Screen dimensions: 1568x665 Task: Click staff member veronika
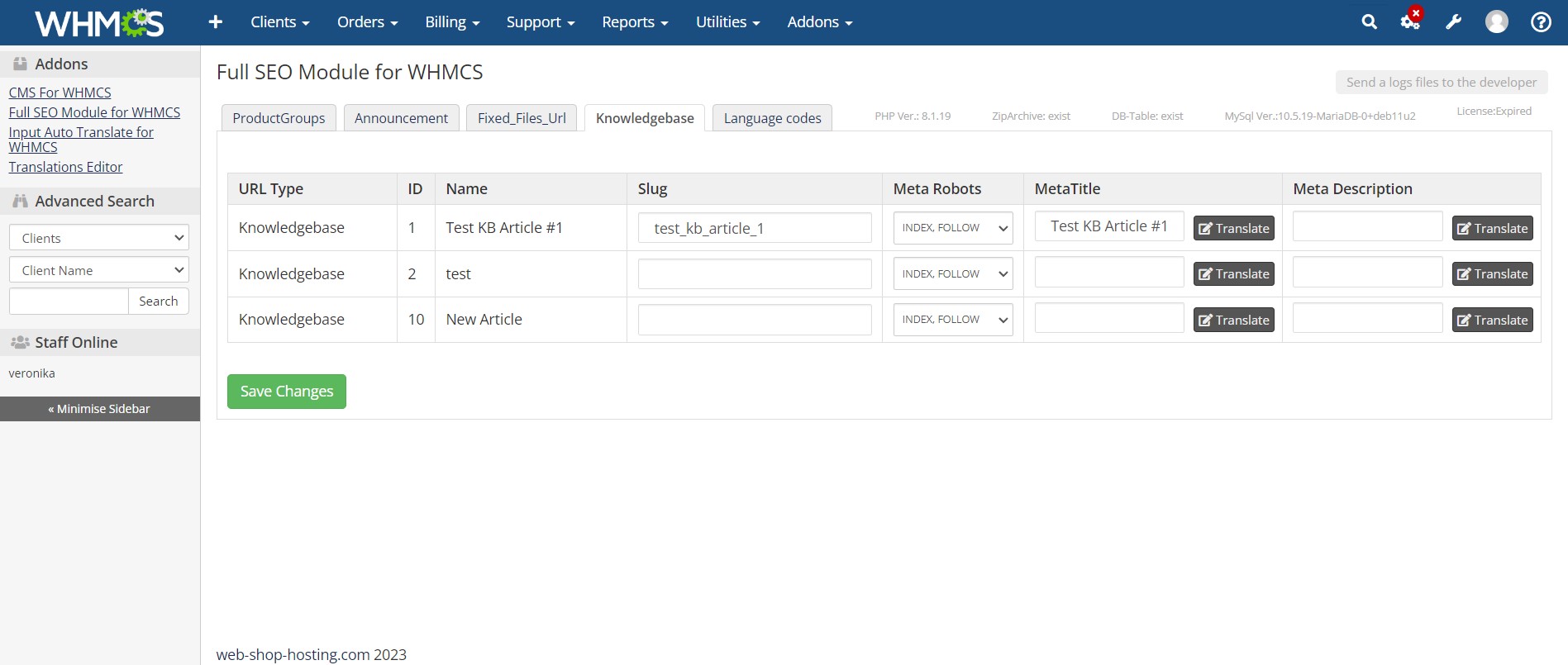click(x=31, y=373)
